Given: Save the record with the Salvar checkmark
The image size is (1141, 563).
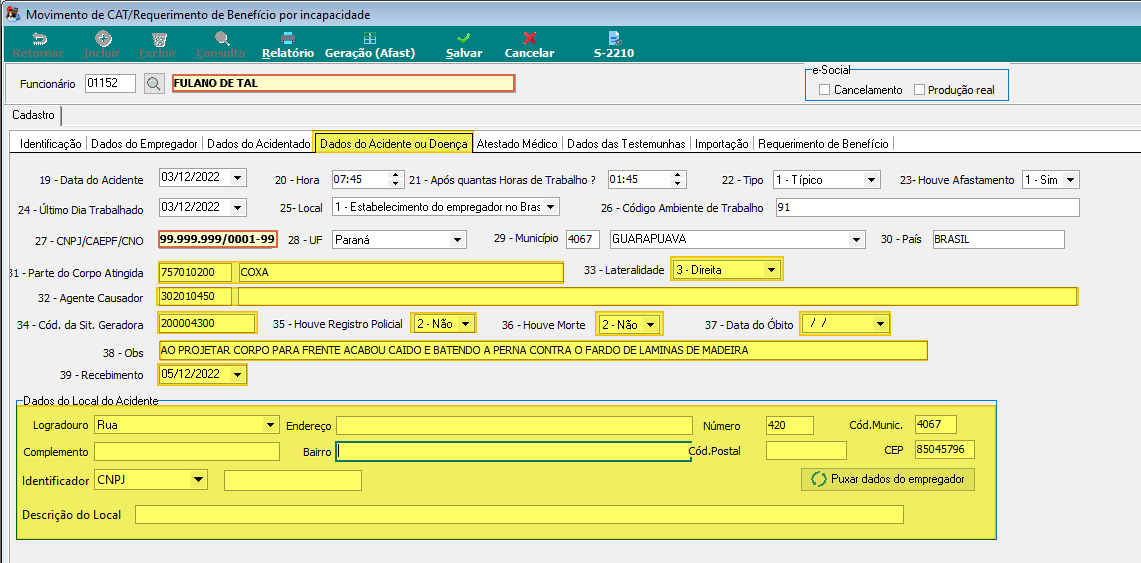Looking at the screenshot, I should pos(464,39).
